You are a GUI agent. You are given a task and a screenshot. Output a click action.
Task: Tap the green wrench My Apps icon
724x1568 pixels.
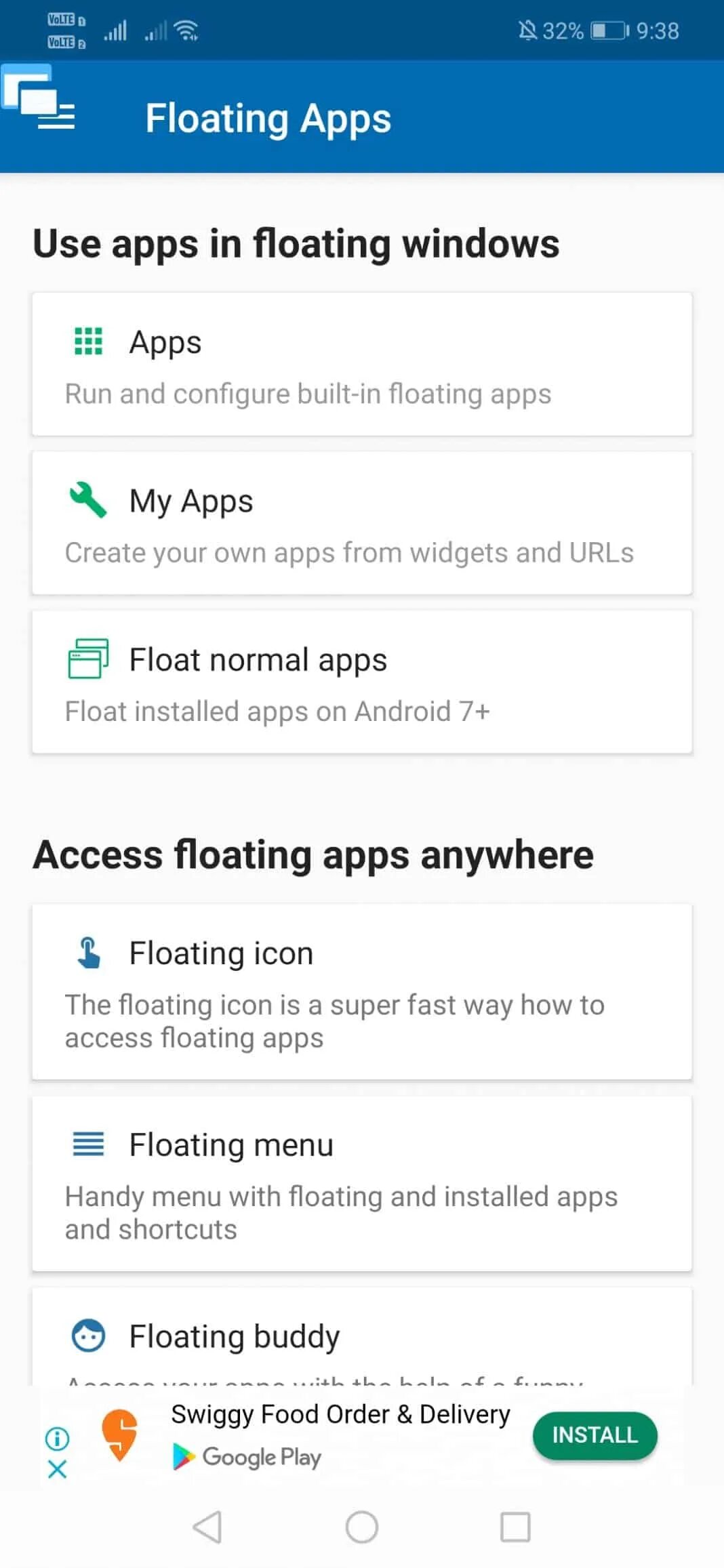(88, 500)
